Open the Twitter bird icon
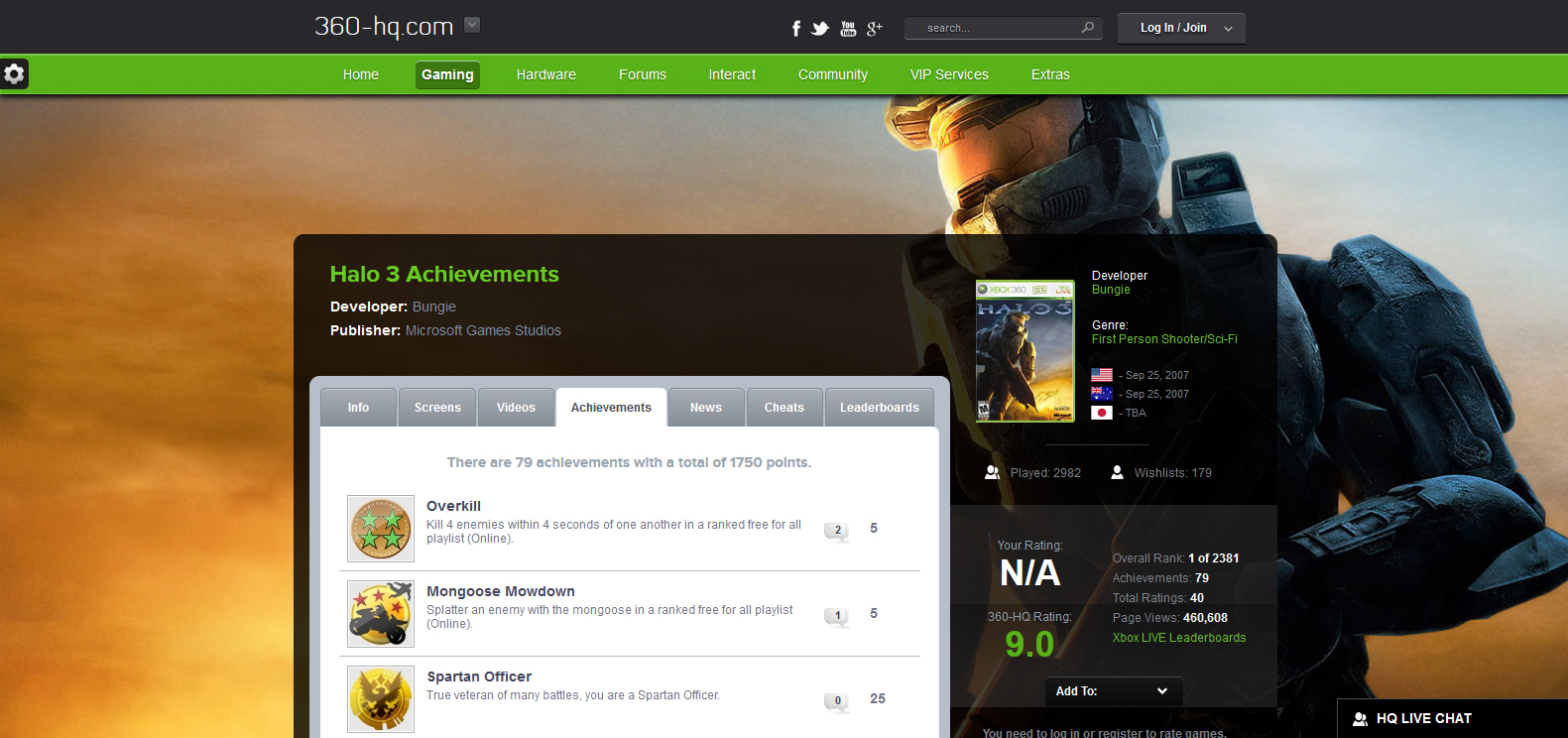 tap(820, 29)
